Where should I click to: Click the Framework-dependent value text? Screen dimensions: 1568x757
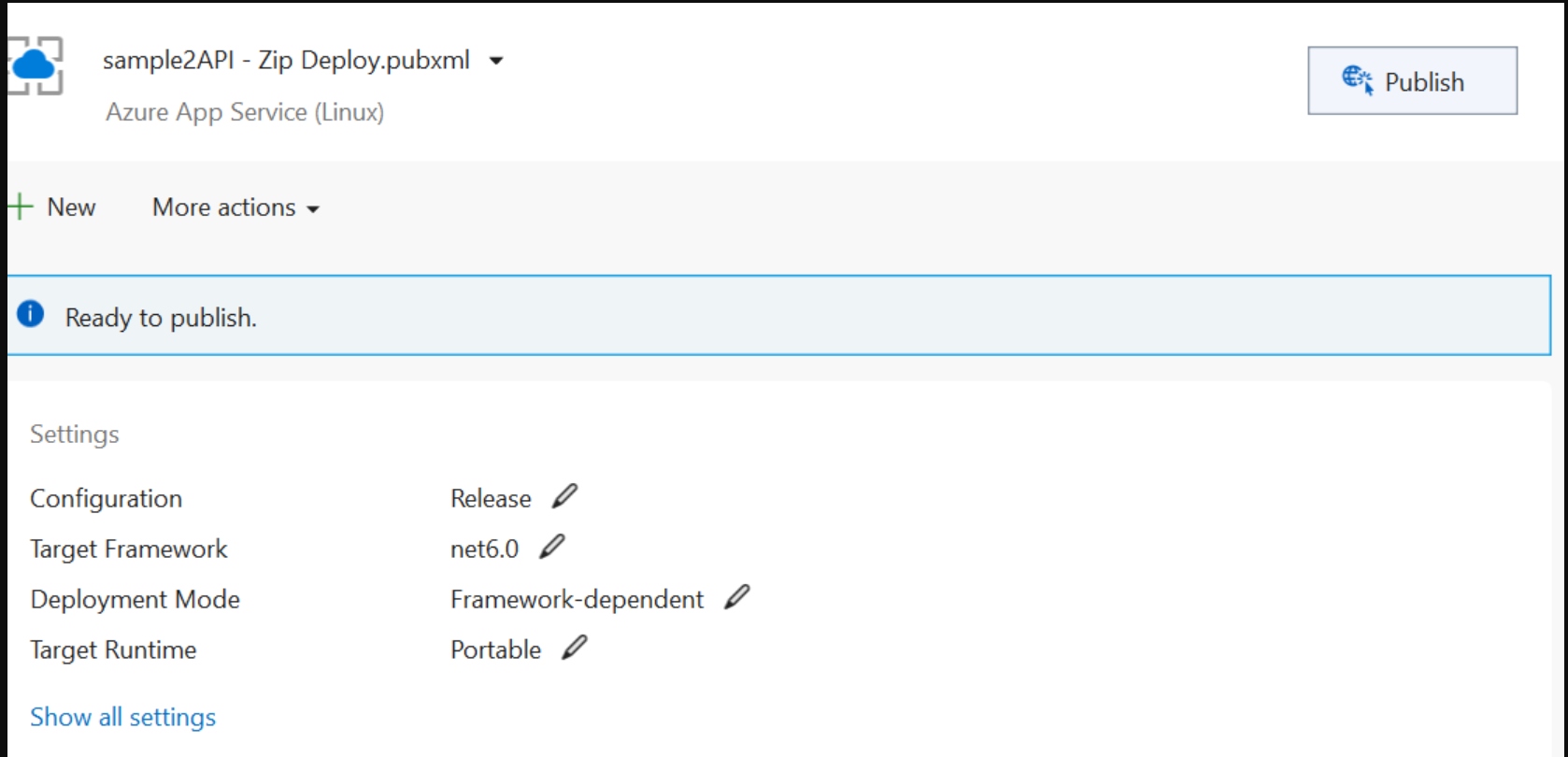click(577, 599)
